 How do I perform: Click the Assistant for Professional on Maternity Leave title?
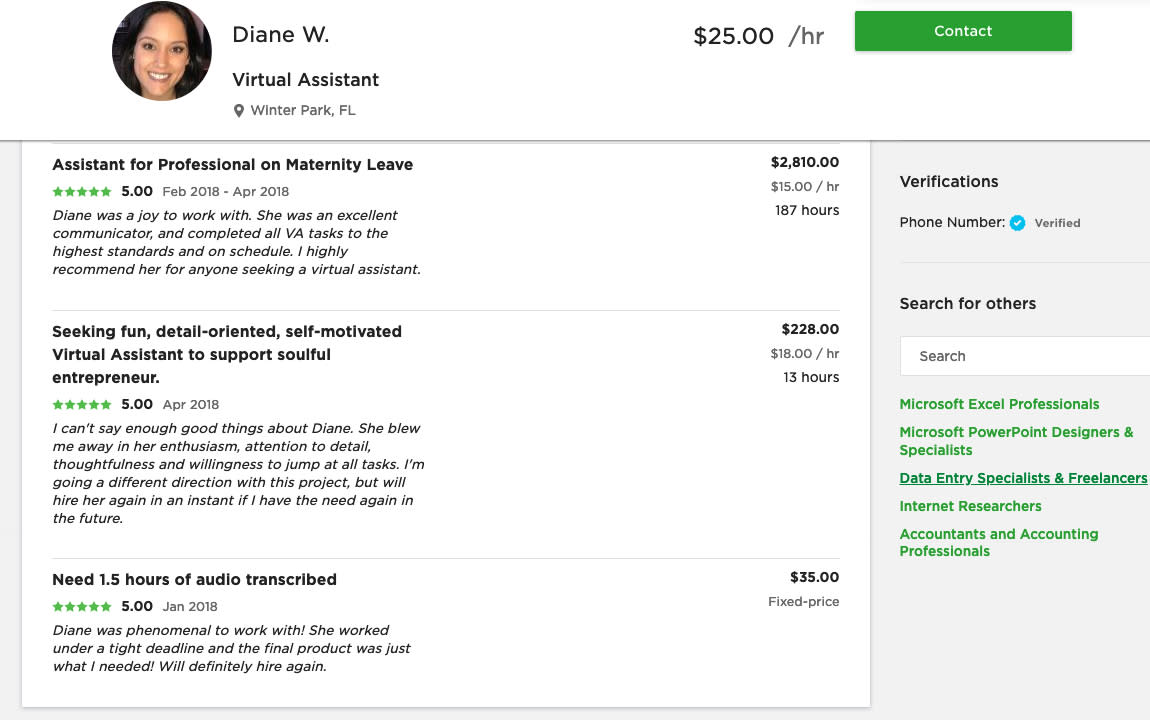tap(232, 165)
